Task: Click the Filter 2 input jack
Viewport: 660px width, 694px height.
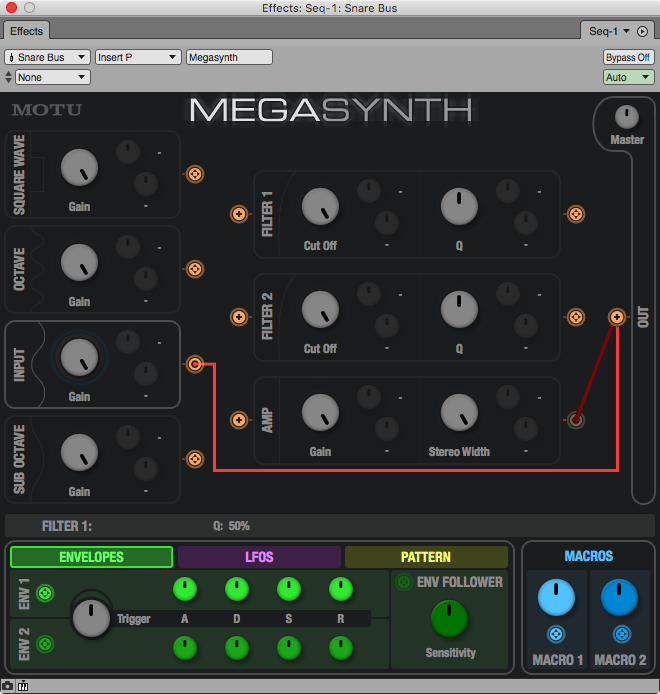Action: click(239, 317)
